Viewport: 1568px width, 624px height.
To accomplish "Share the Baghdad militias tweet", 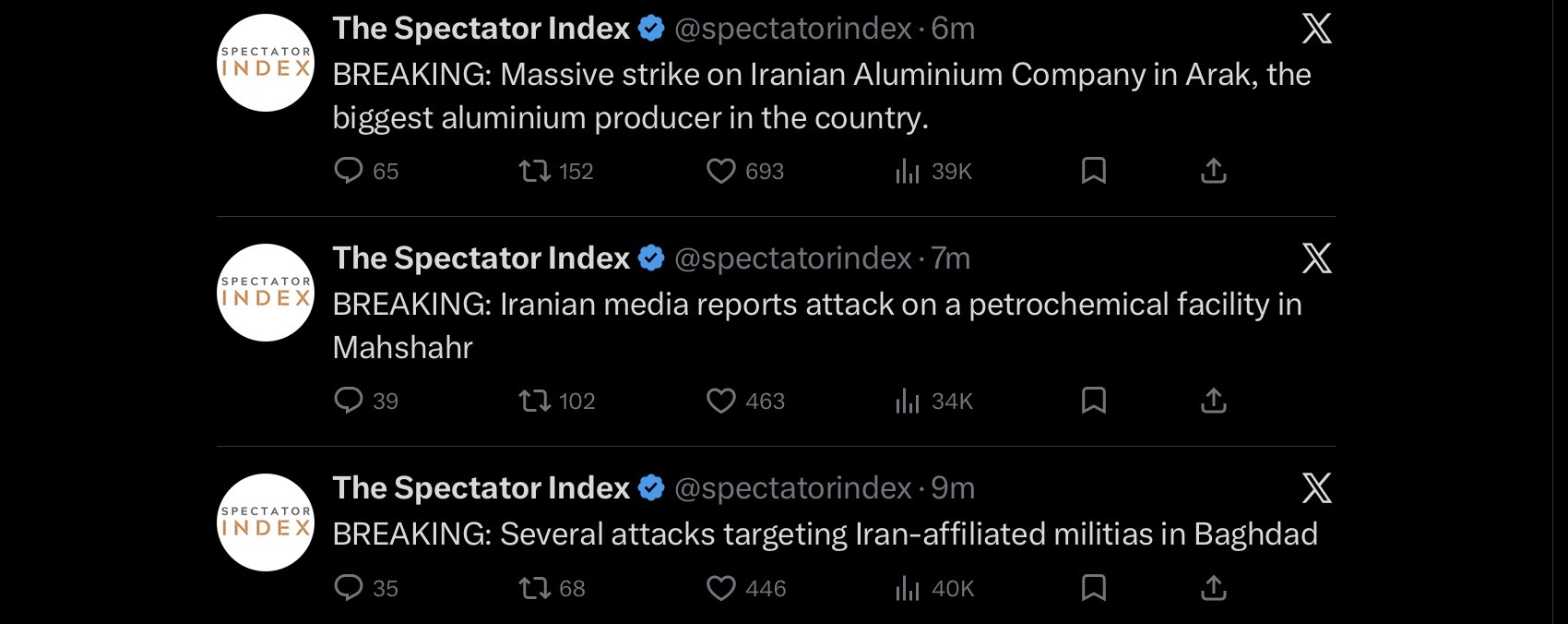I will [x=1213, y=588].
